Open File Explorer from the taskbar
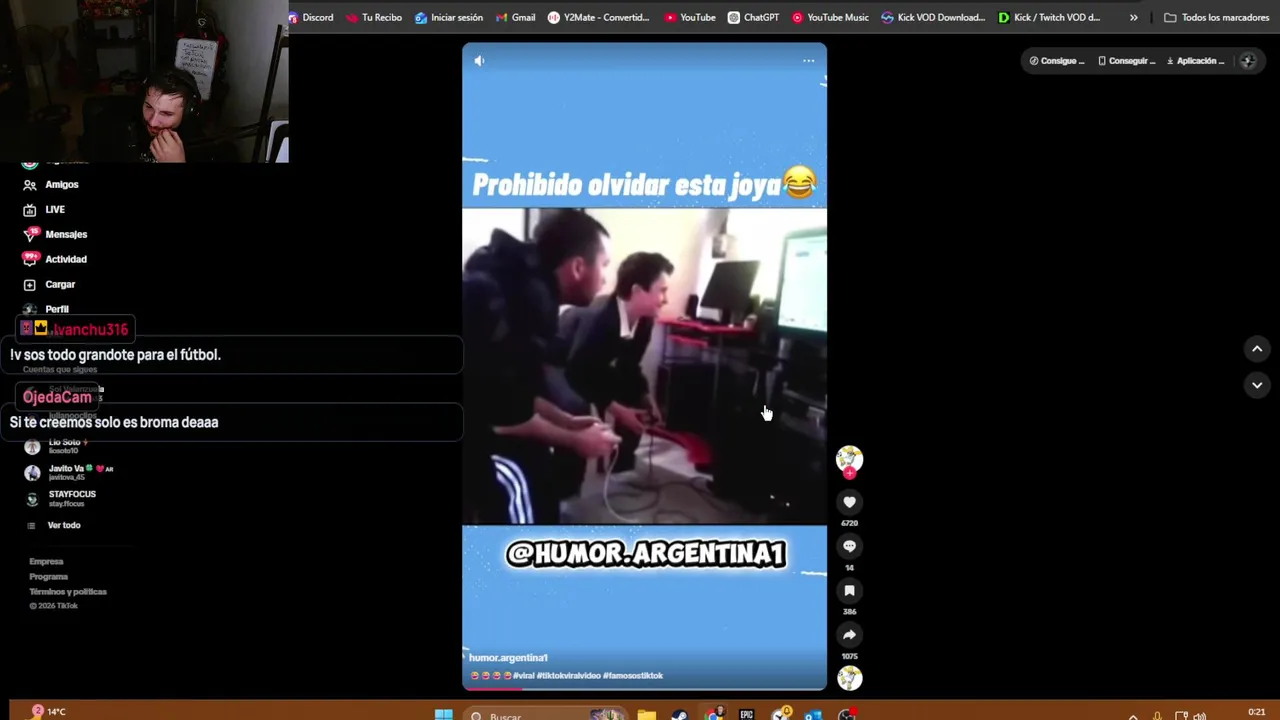 (x=646, y=714)
